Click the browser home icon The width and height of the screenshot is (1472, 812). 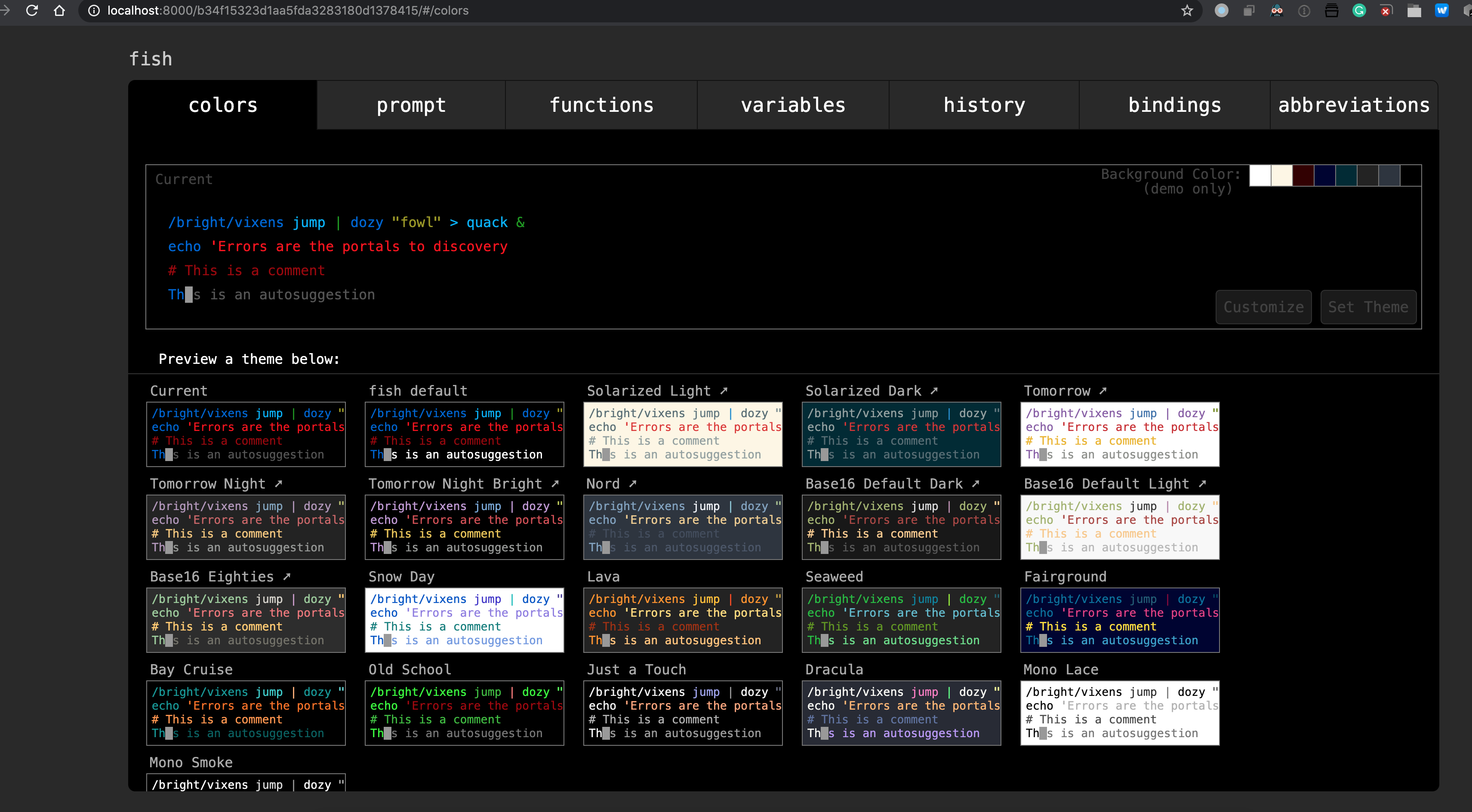pos(59,10)
